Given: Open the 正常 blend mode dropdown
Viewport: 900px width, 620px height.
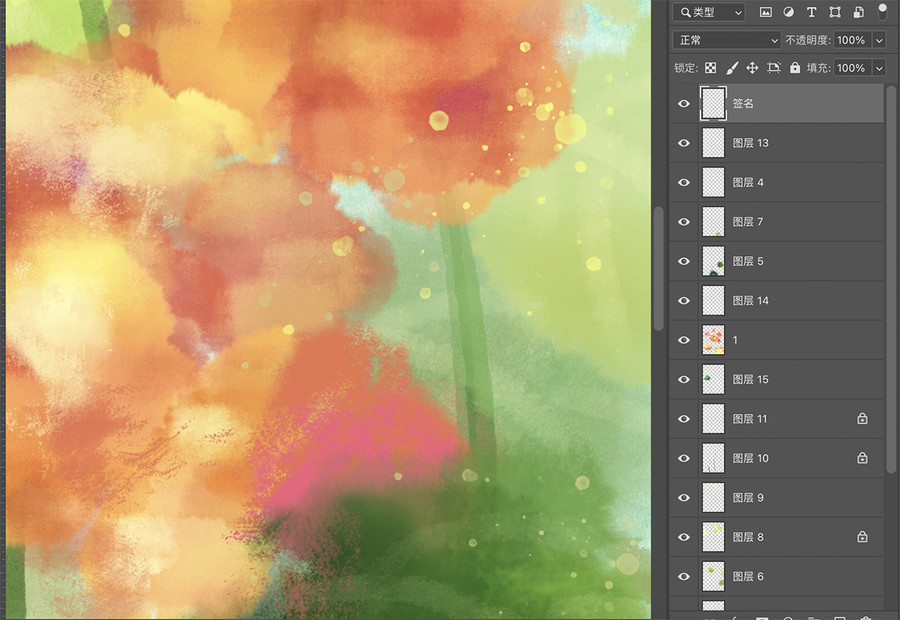Looking at the screenshot, I should 727,40.
